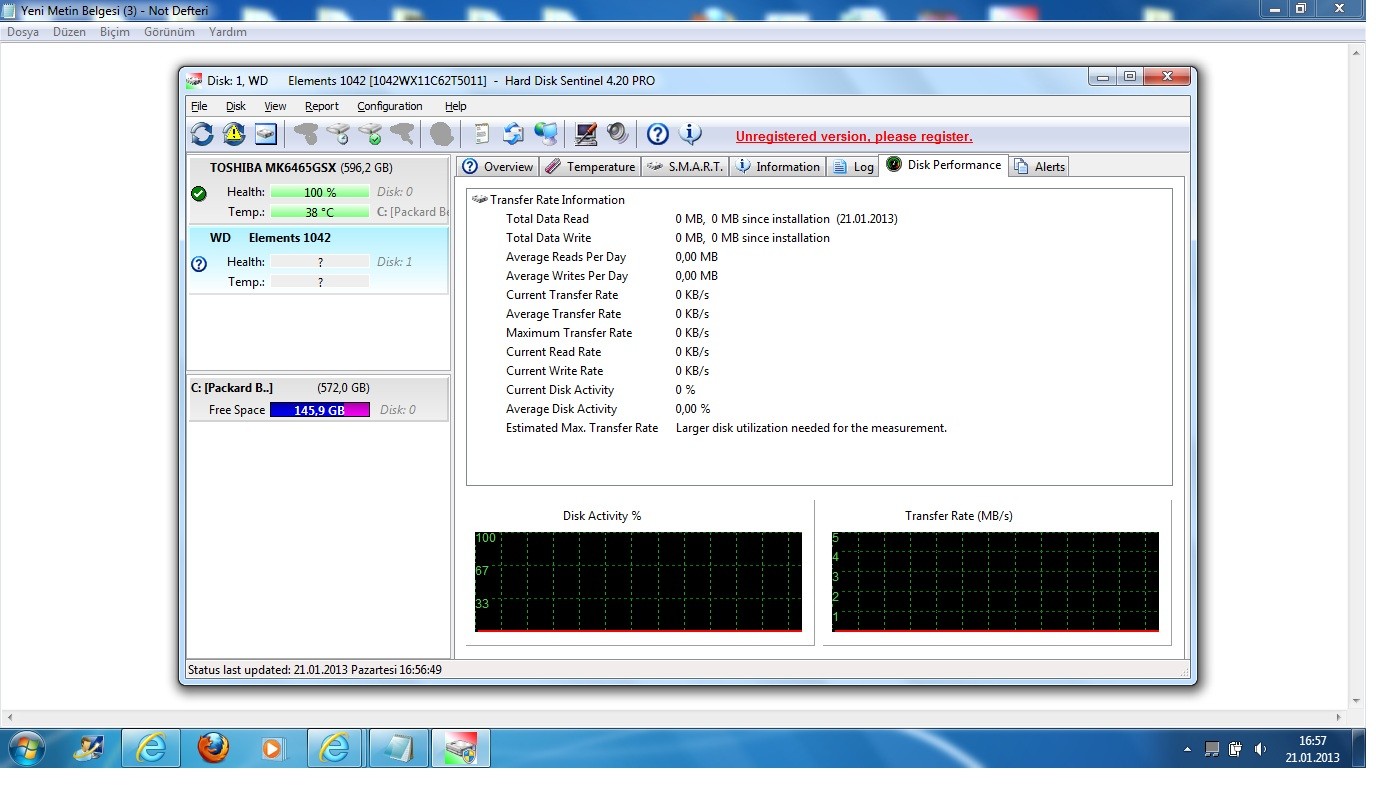Click the 'Maximum Transfer Rate' label
The height and width of the screenshot is (792, 1376).
click(x=569, y=333)
